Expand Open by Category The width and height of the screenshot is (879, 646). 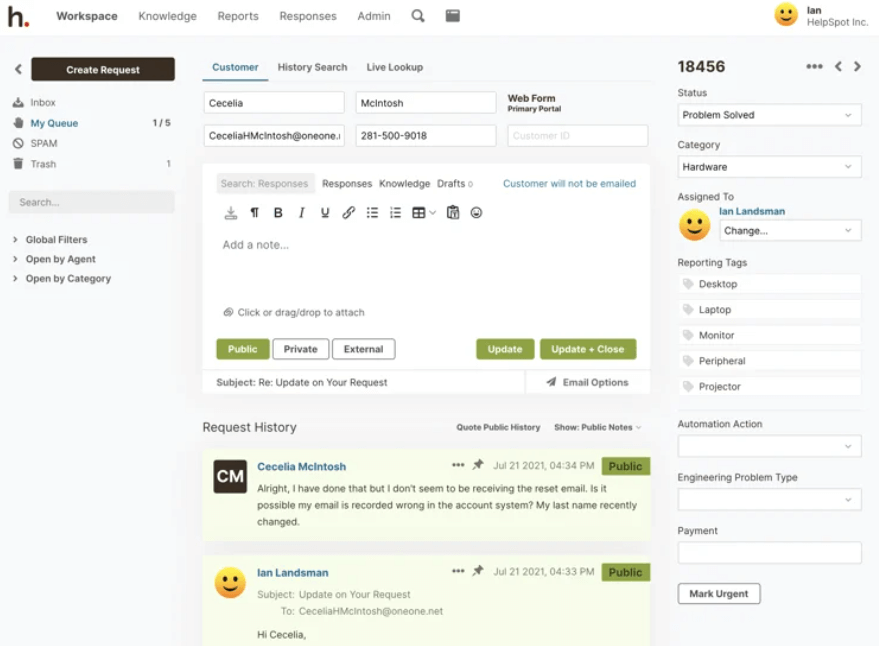click(62, 279)
